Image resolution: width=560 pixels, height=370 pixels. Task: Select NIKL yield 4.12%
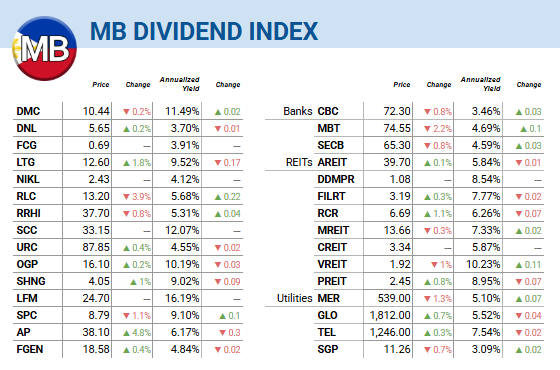click(x=185, y=179)
